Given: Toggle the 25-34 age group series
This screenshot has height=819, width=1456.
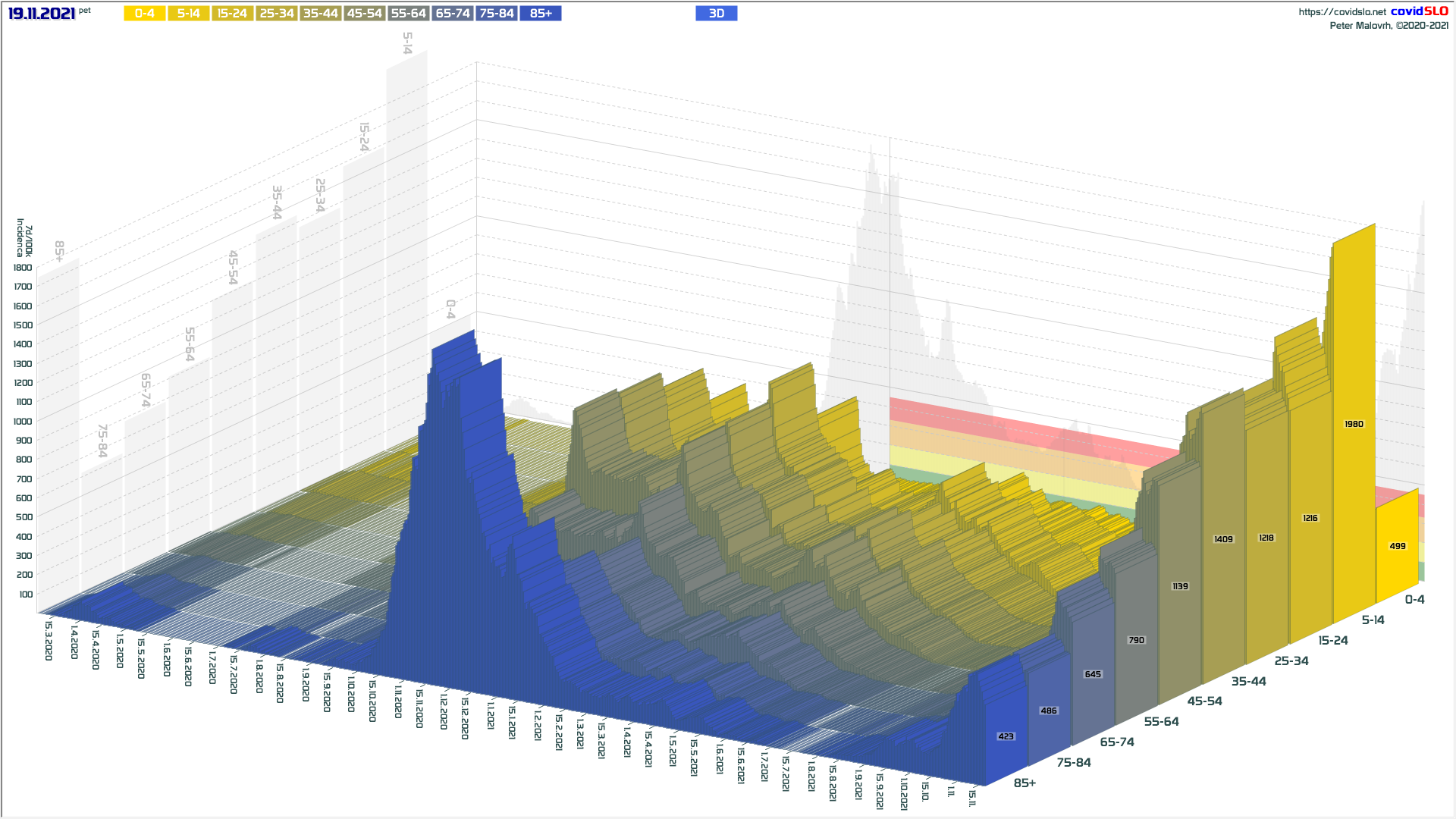Looking at the screenshot, I should [276, 14].
